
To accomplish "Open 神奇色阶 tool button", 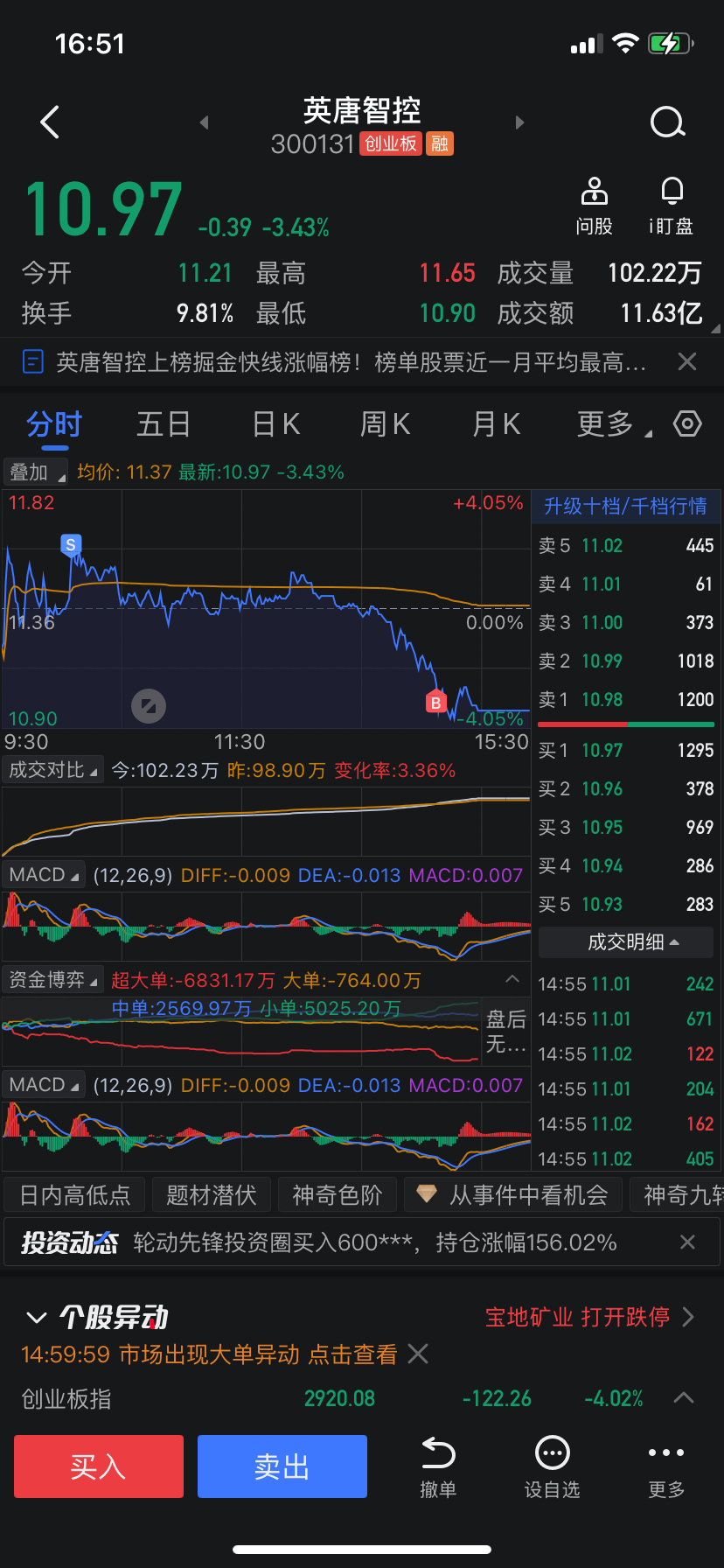I will (338, 1194).
